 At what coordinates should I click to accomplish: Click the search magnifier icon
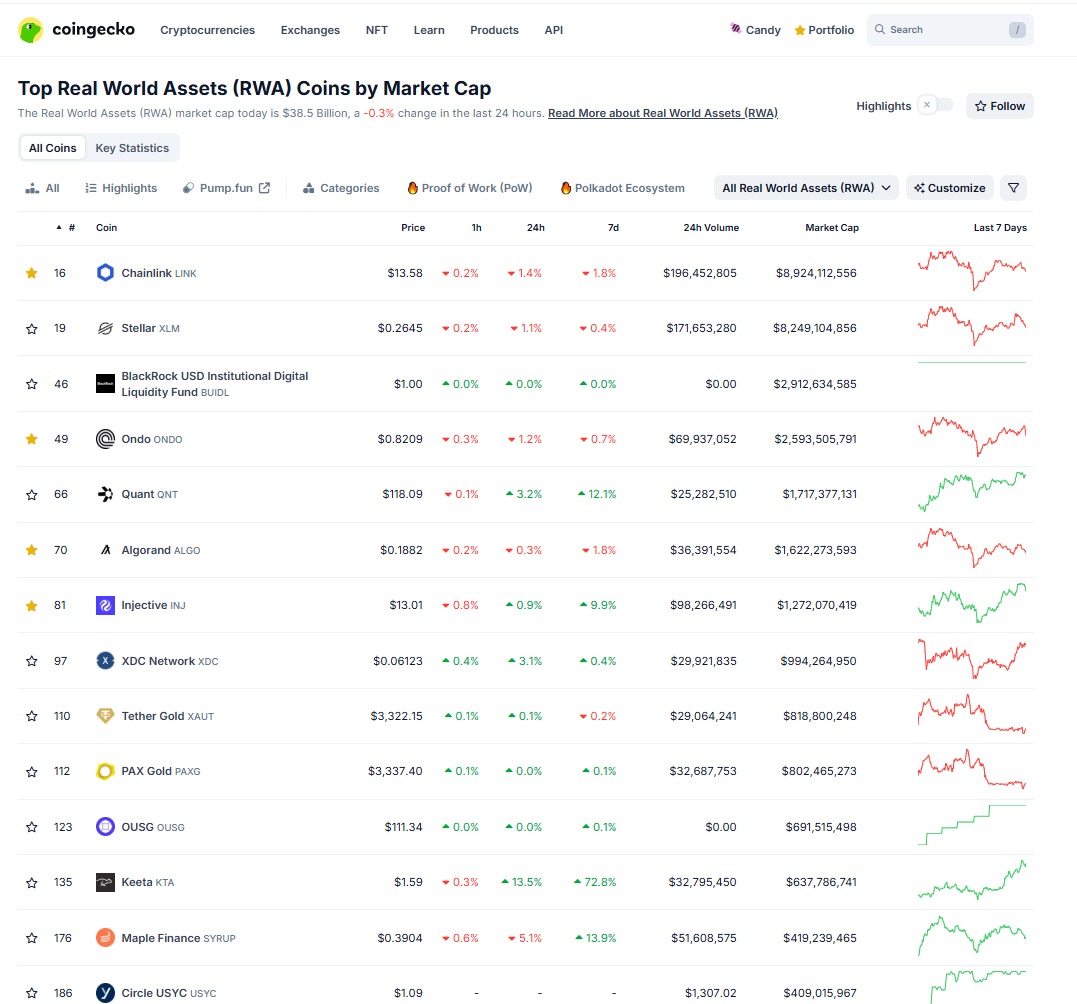[x=880, y=30]
